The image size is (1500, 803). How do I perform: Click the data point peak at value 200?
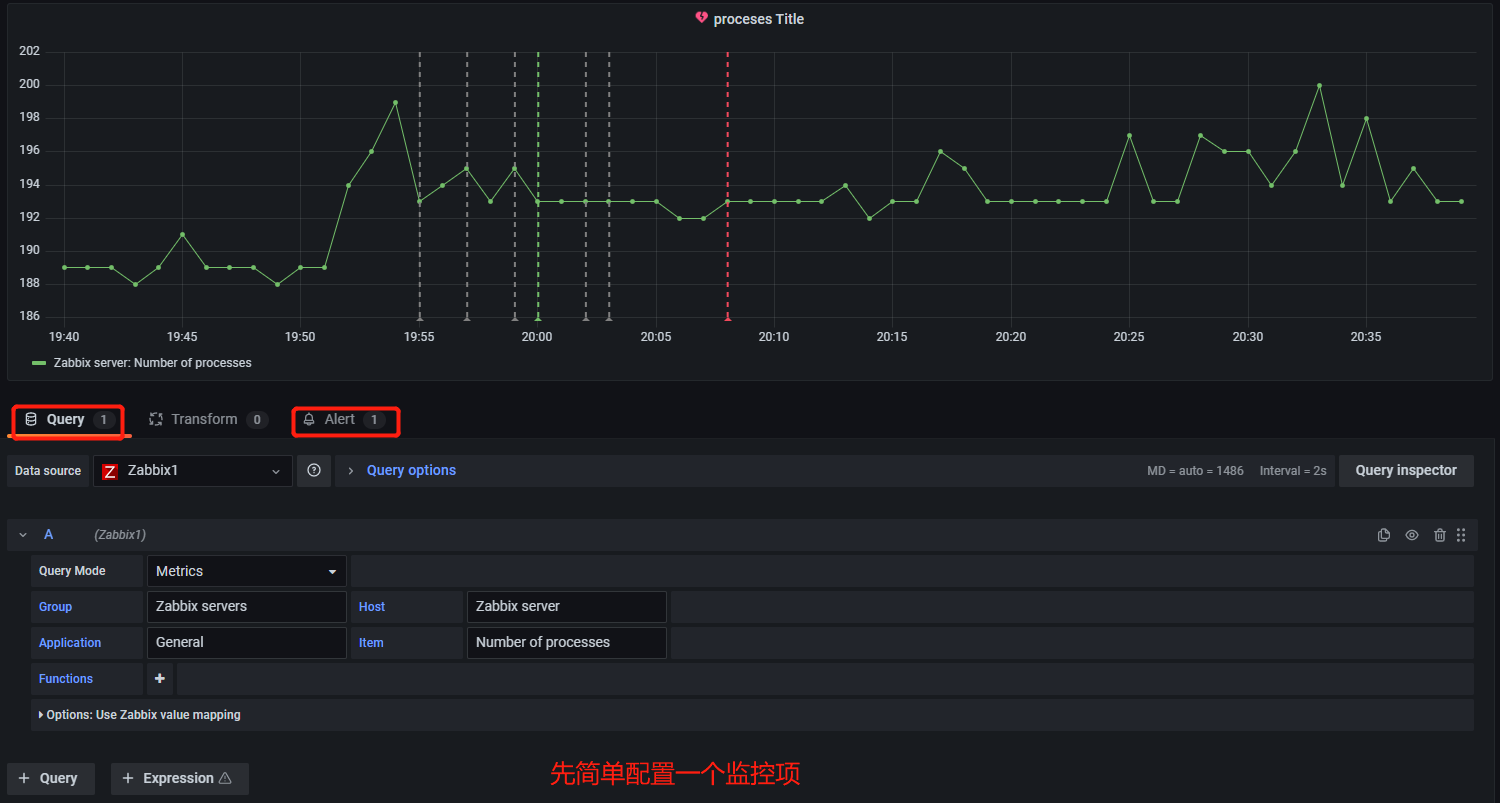click(1319, 85)
